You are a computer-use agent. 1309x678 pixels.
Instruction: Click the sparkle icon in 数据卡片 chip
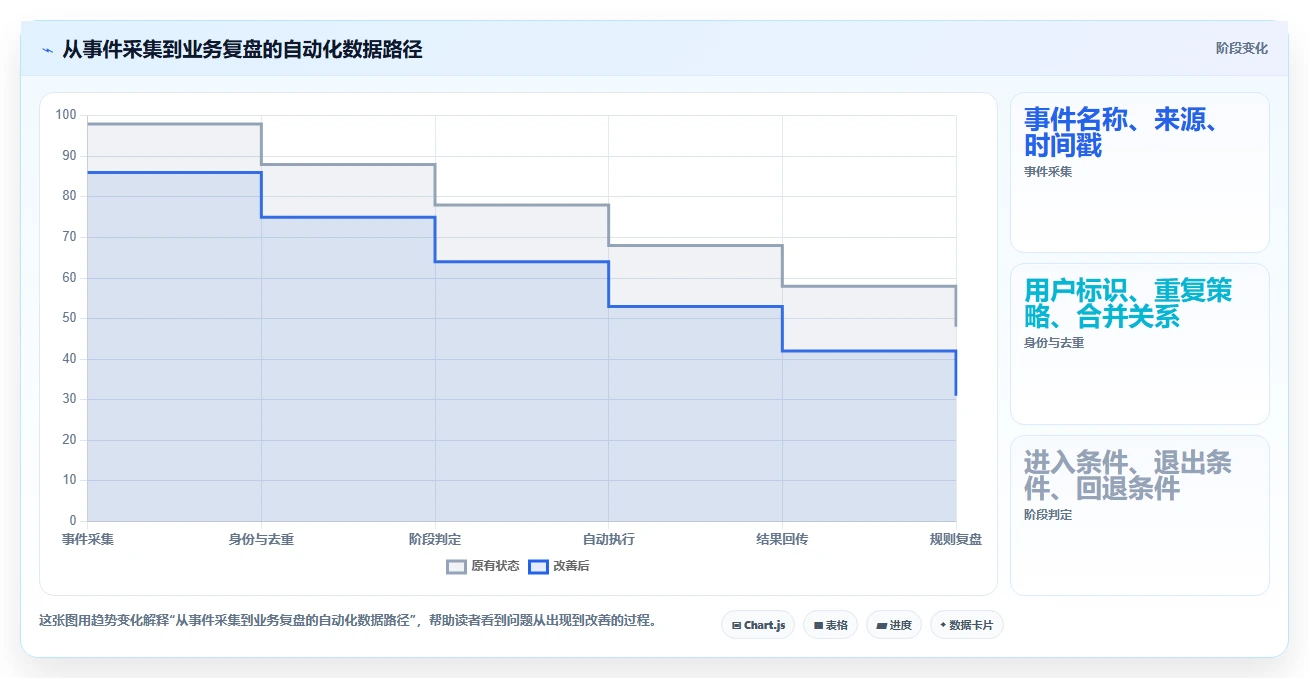[943, 625]
